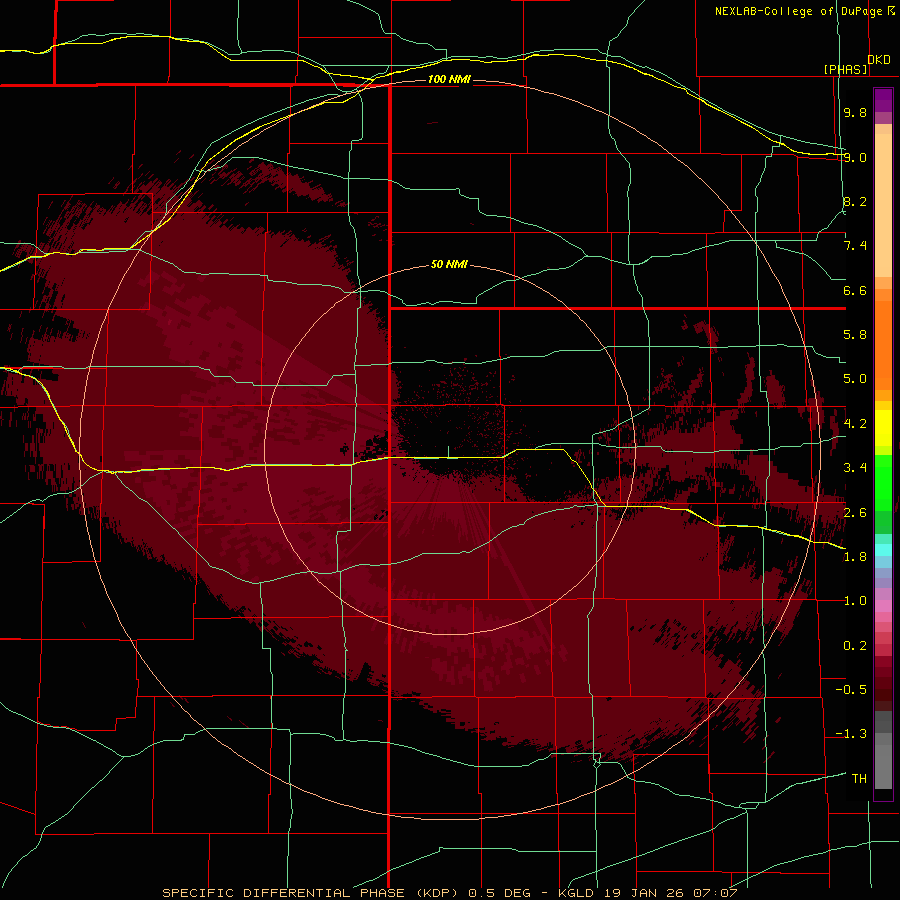The height and width of the screenshot is (900, 900).
Task: Click the TH threshold label
Action: coord(859,779)
